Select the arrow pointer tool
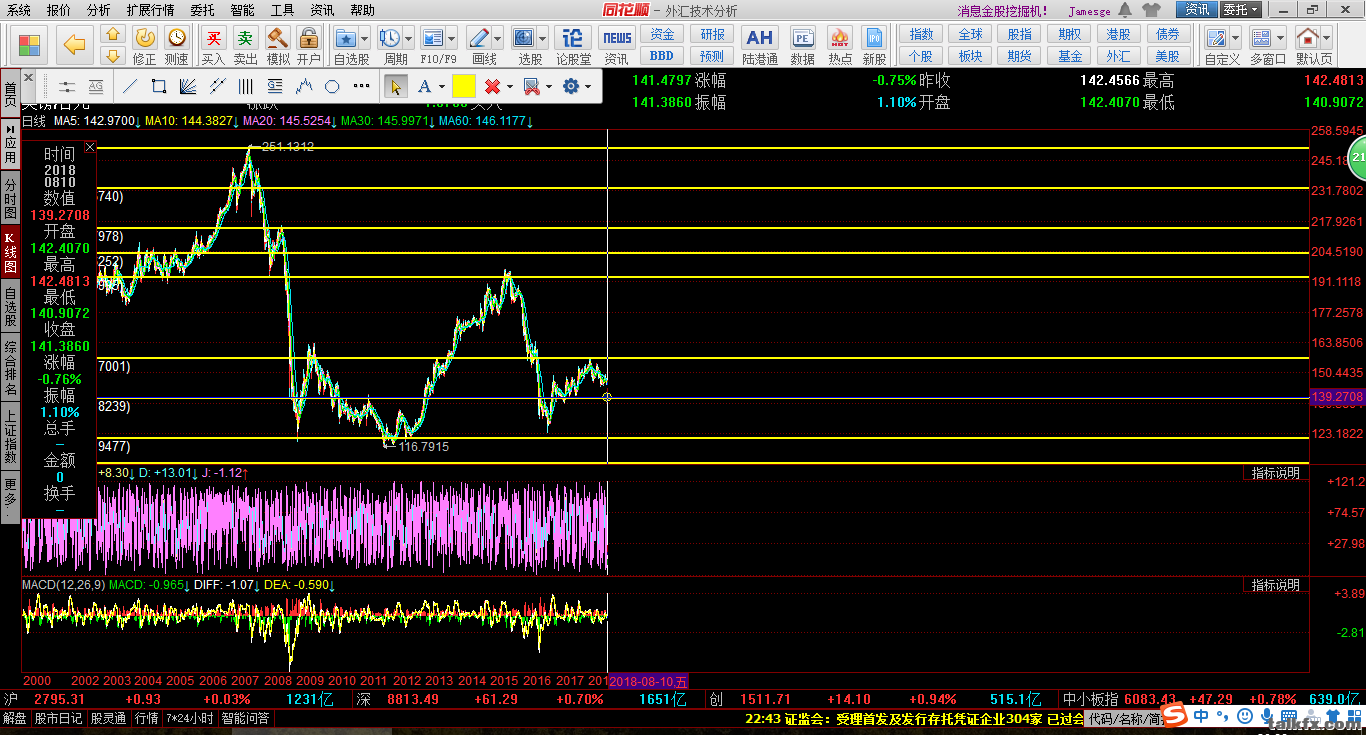Viewport: 1366px width, 735px height. [x=395, y=87]
